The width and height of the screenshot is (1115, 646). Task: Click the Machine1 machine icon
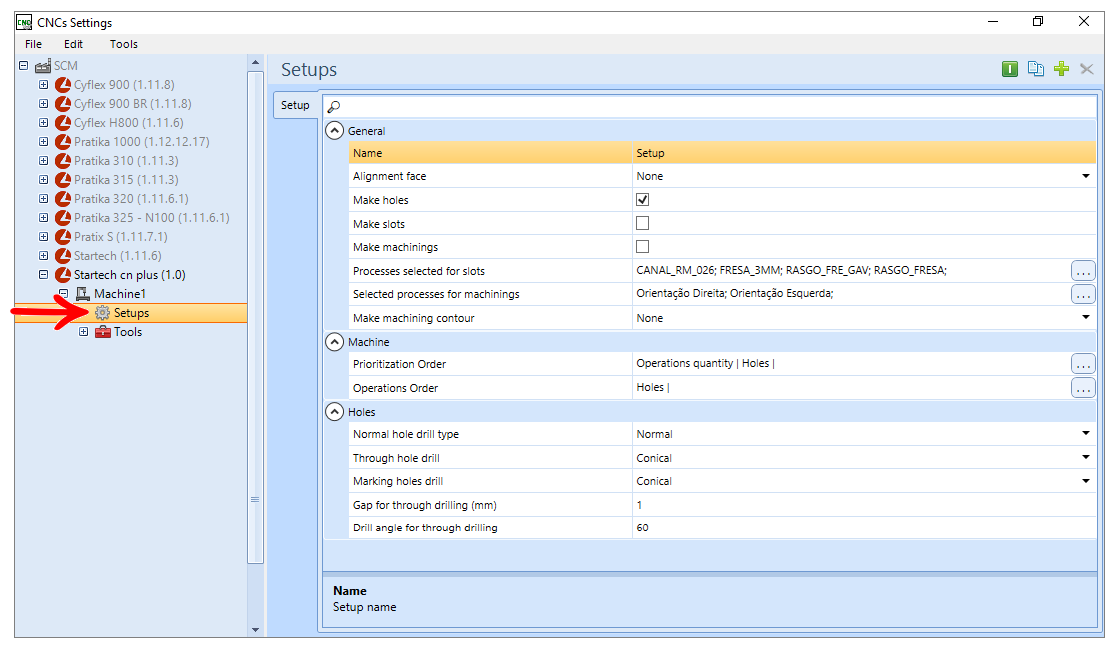83,294
